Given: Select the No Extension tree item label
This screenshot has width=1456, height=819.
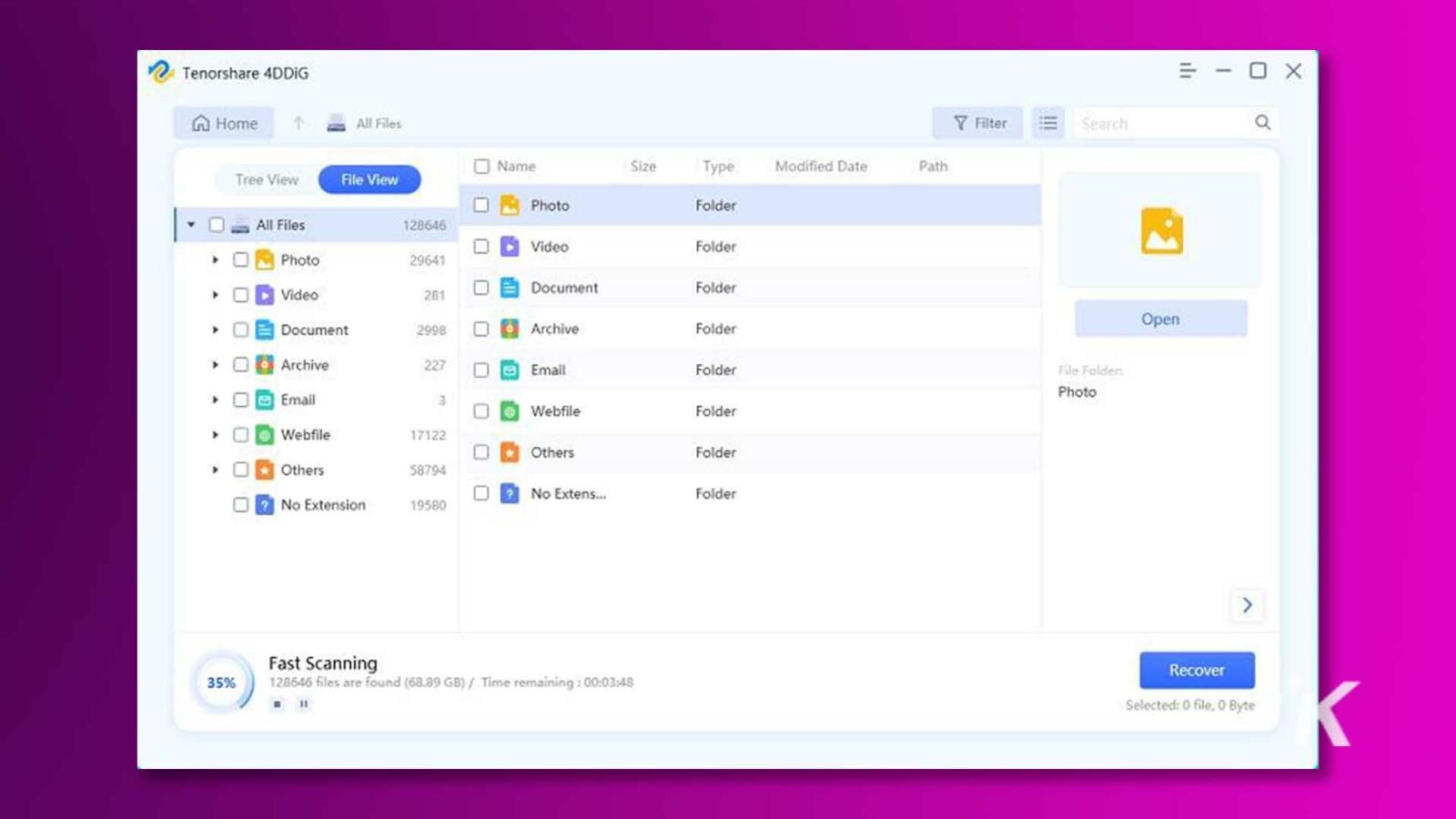Looking at the screenshot, I should click(323, 505).
